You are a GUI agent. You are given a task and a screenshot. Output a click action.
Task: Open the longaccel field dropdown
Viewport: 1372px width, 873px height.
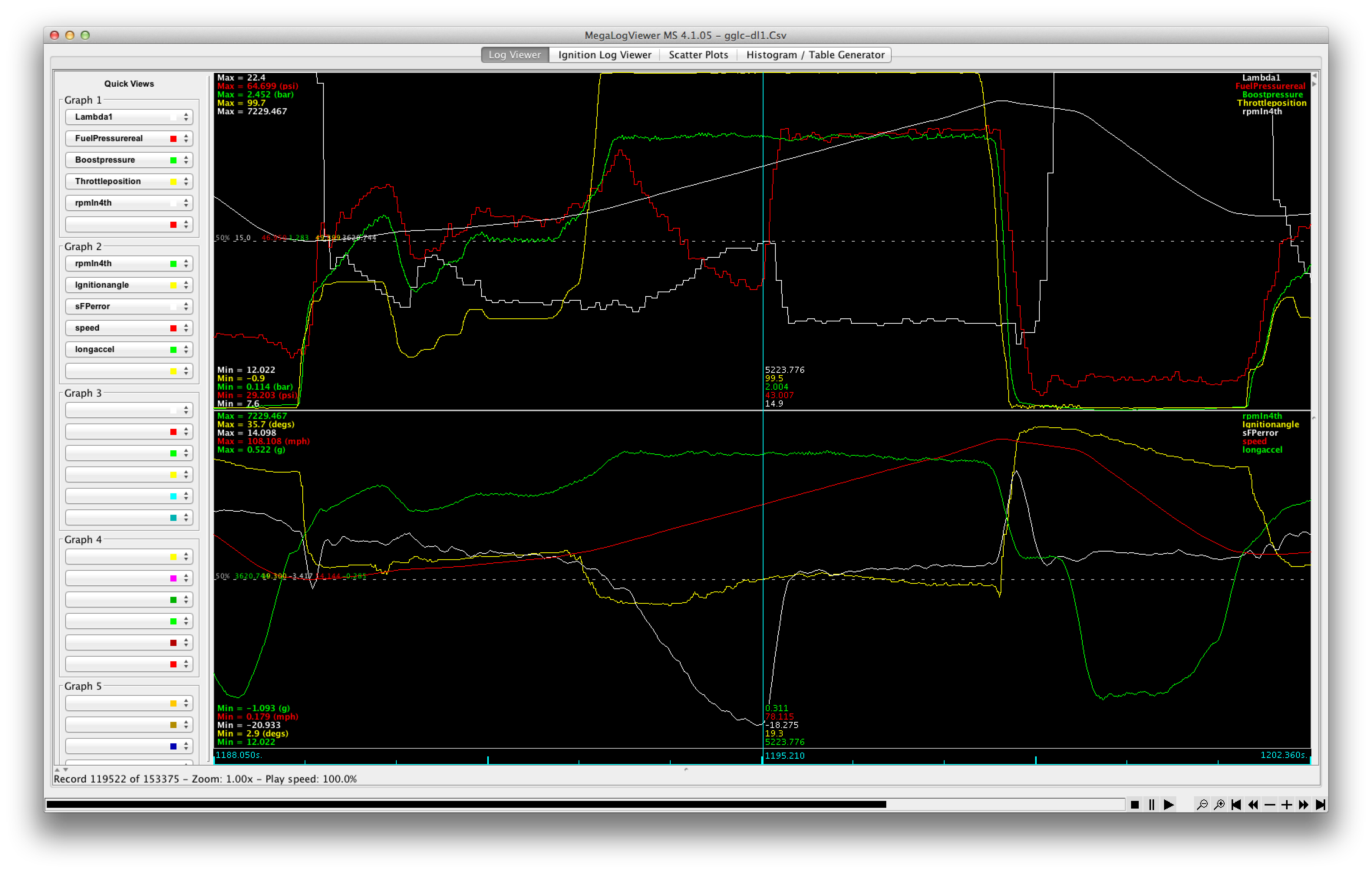(129, 349)
